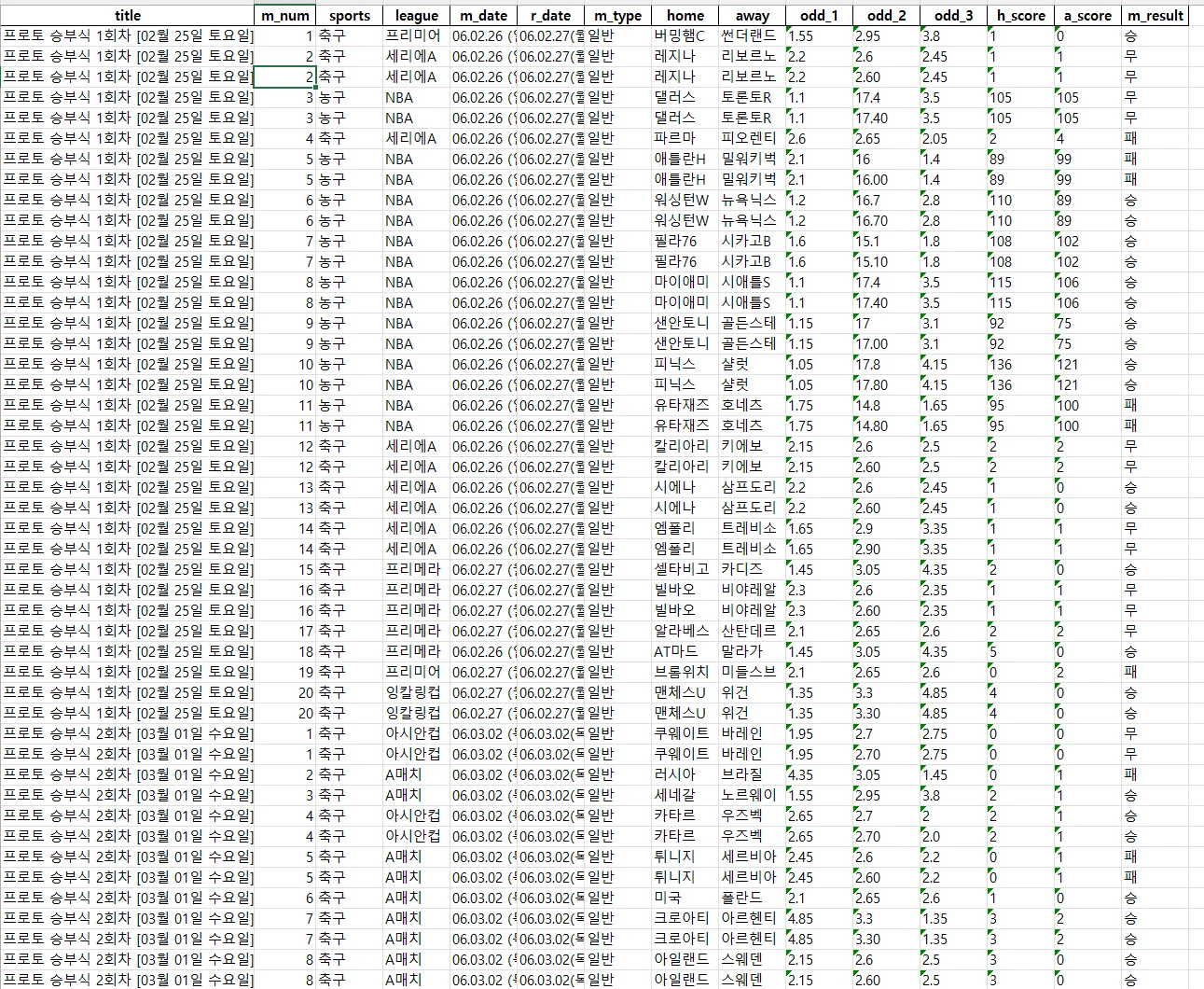Click the odd_2 cell showing 16.7
1204x989 pixels.
pos(886,200)
